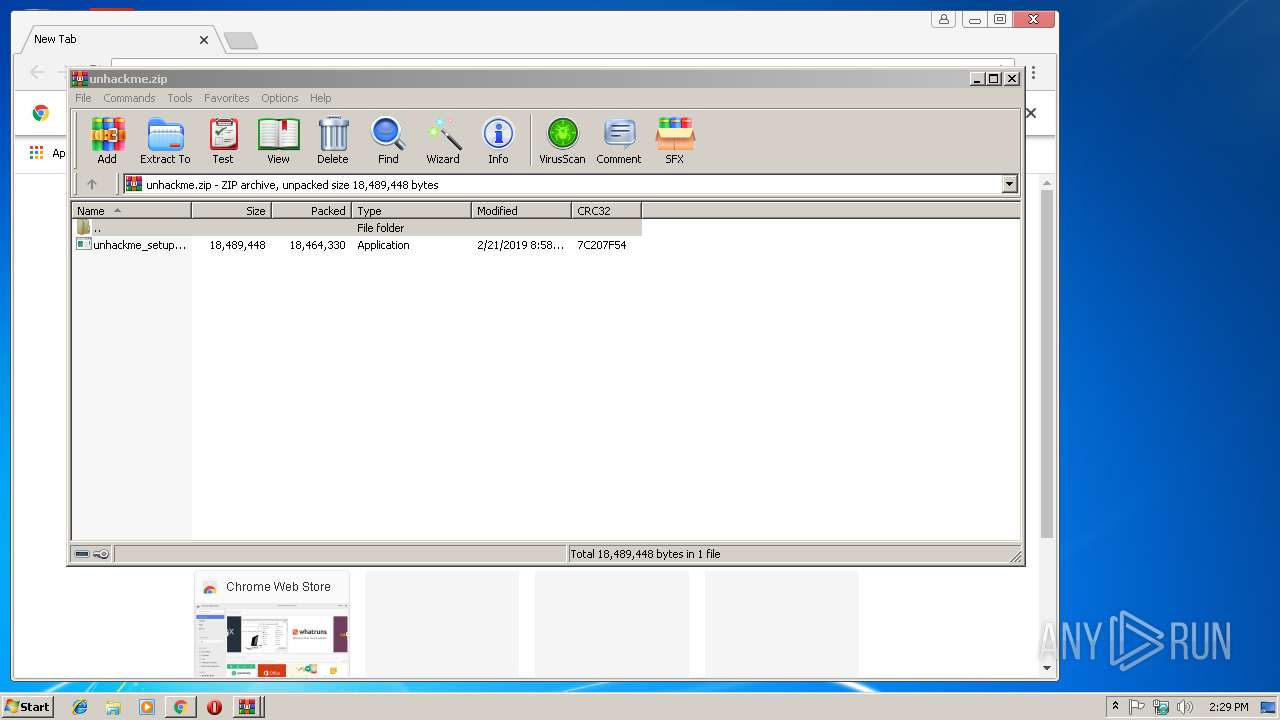
Task: Click the packed size 18,464,330
Action: [x=317, y=245]
